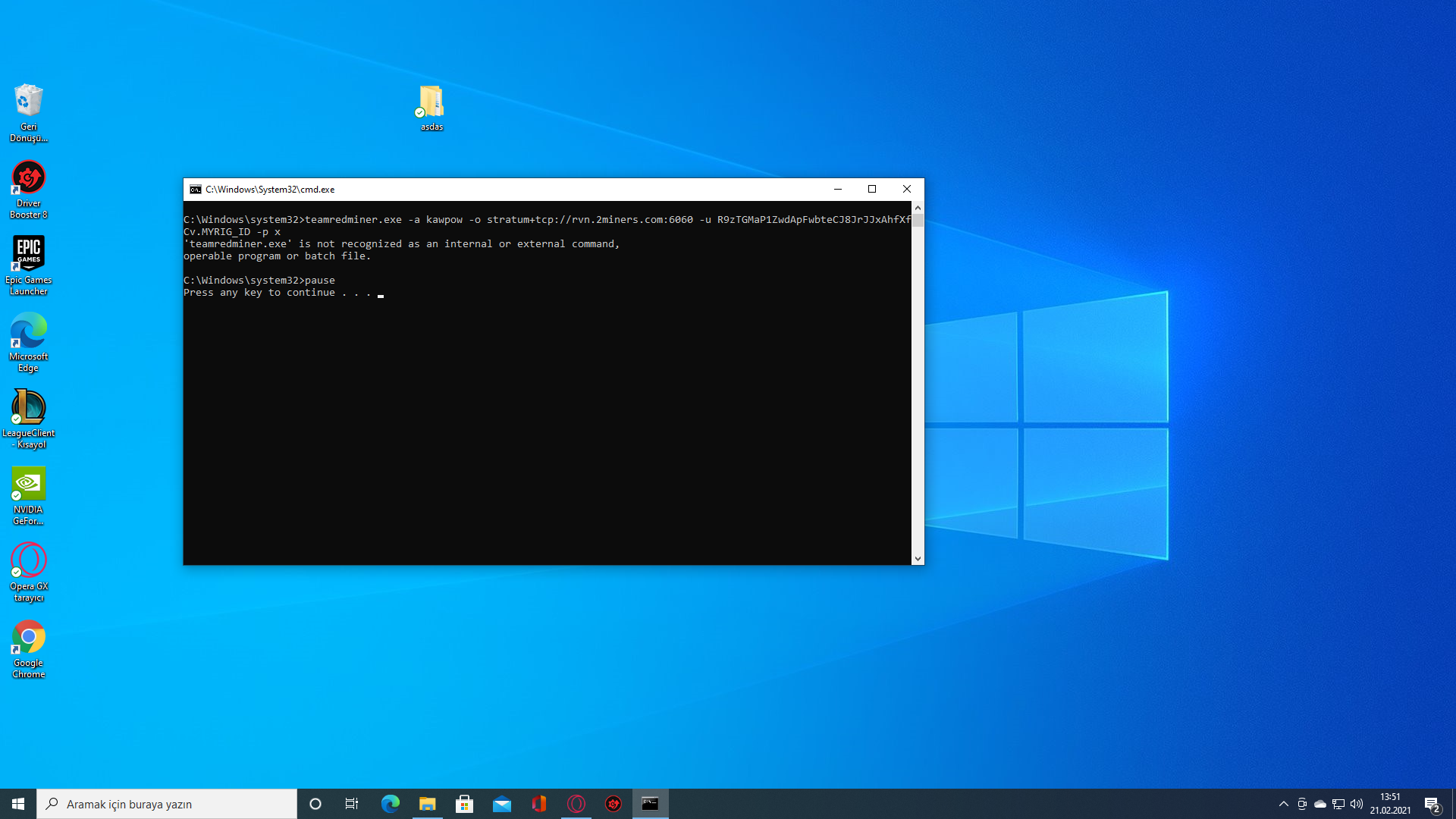Open Task View on the taskbar
The height and width of the screenshot is (819, 1456).
click(352, 804)
